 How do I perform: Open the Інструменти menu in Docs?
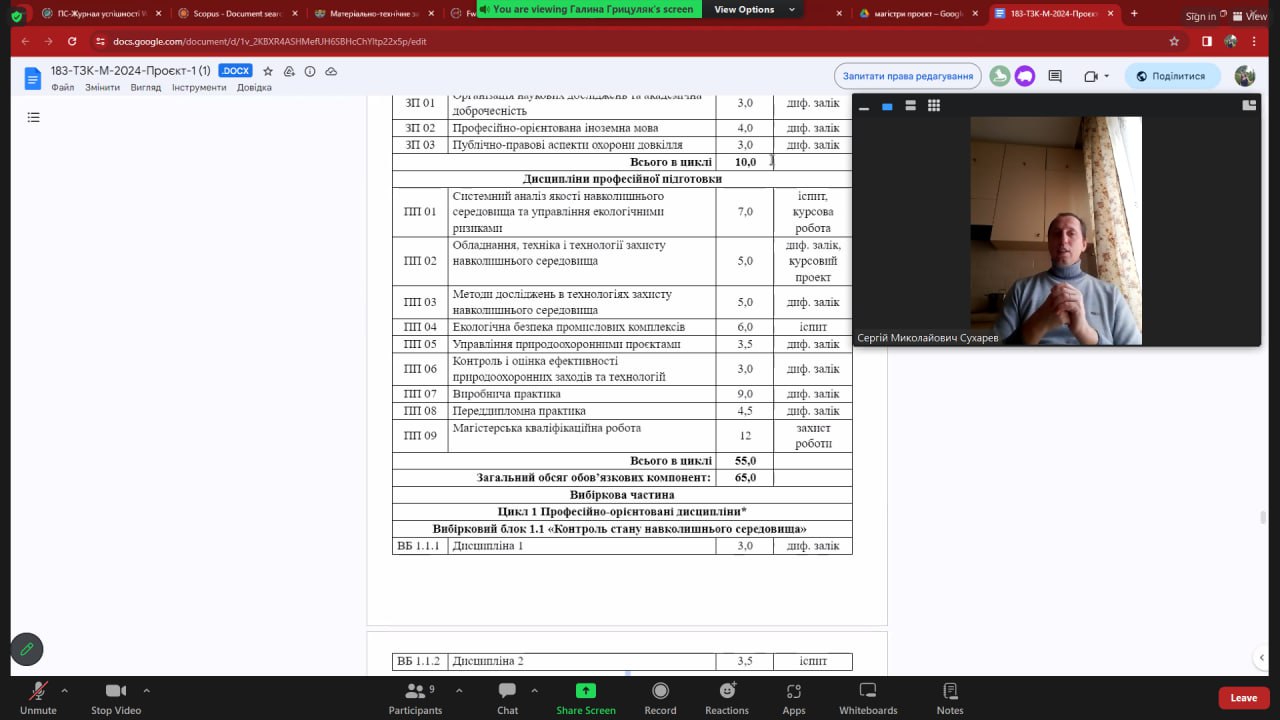coord(199,88)
